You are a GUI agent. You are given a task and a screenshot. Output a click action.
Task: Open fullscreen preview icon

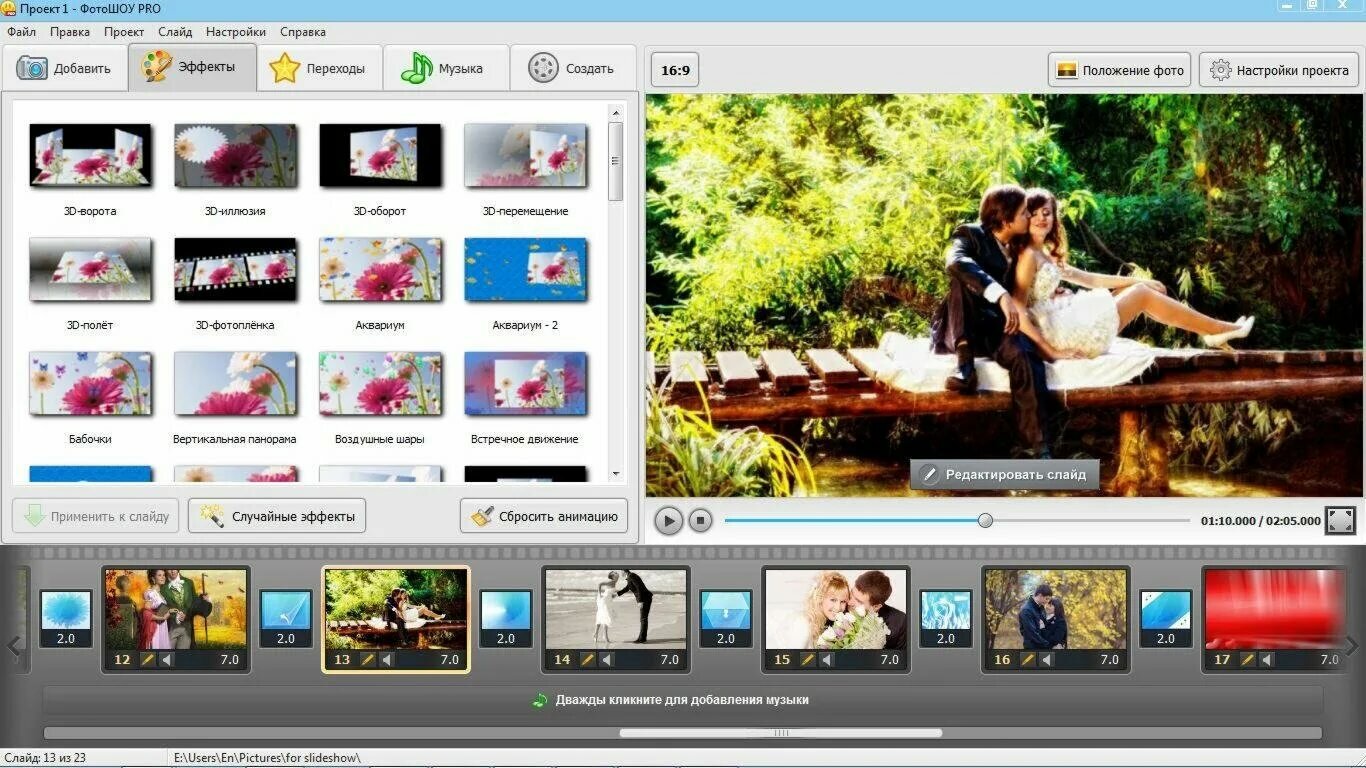(1340, 520)
